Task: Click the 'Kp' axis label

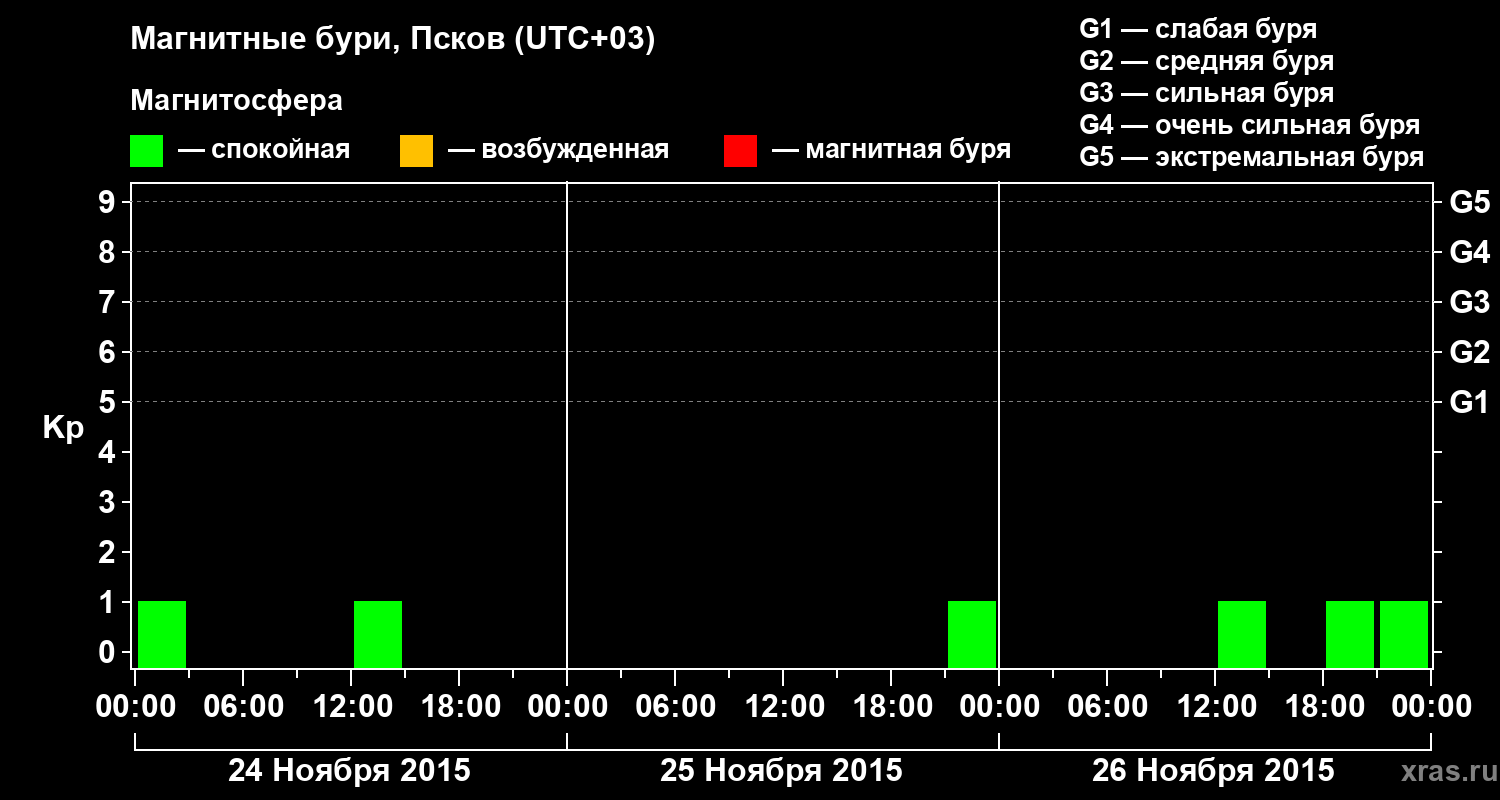Action: 62,428
